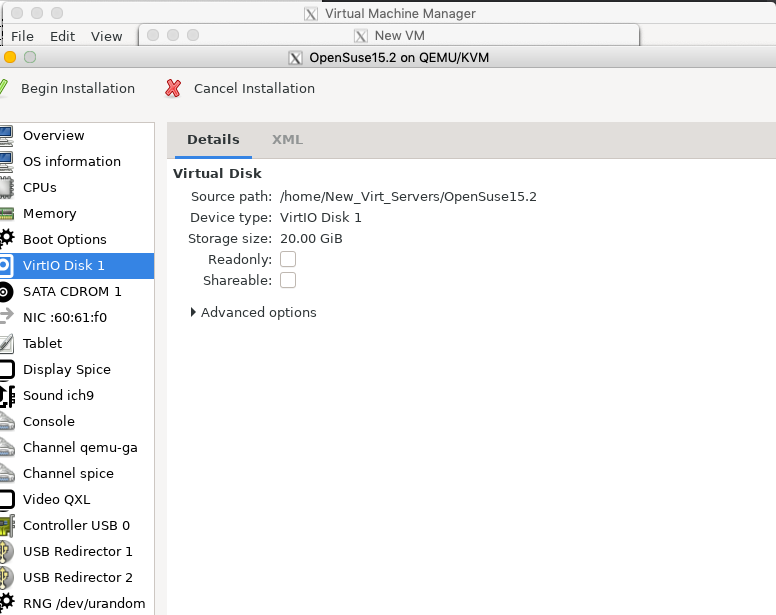The image size is (776, 615).
Task: Click Cancel Installation button label
Action: tap(254, 89)
